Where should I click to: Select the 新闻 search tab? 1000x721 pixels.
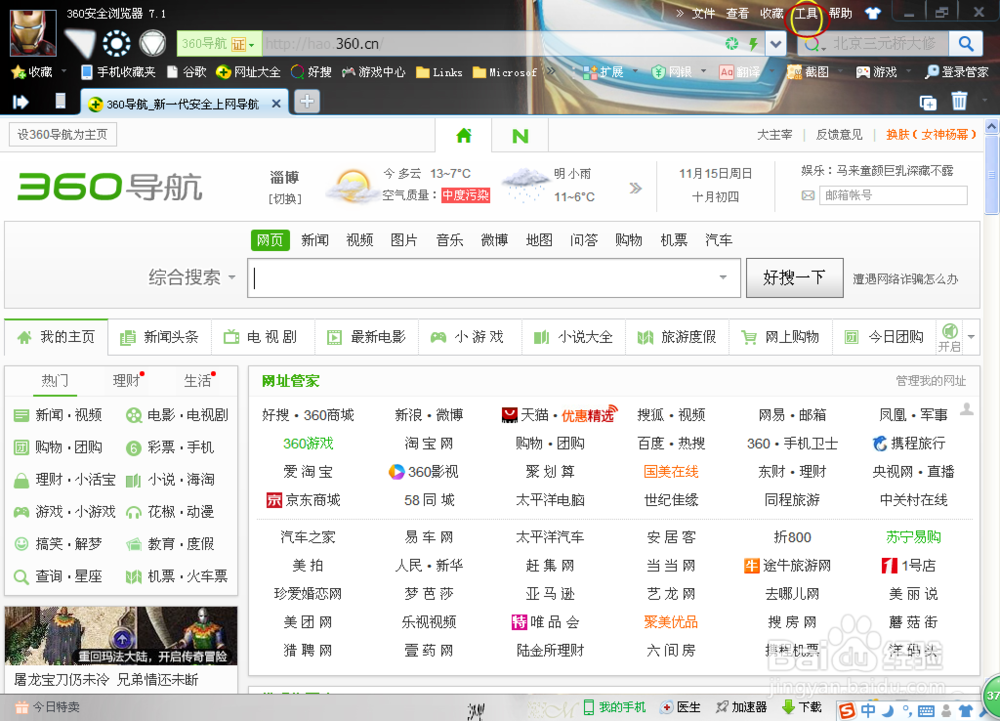click(315, 240)
